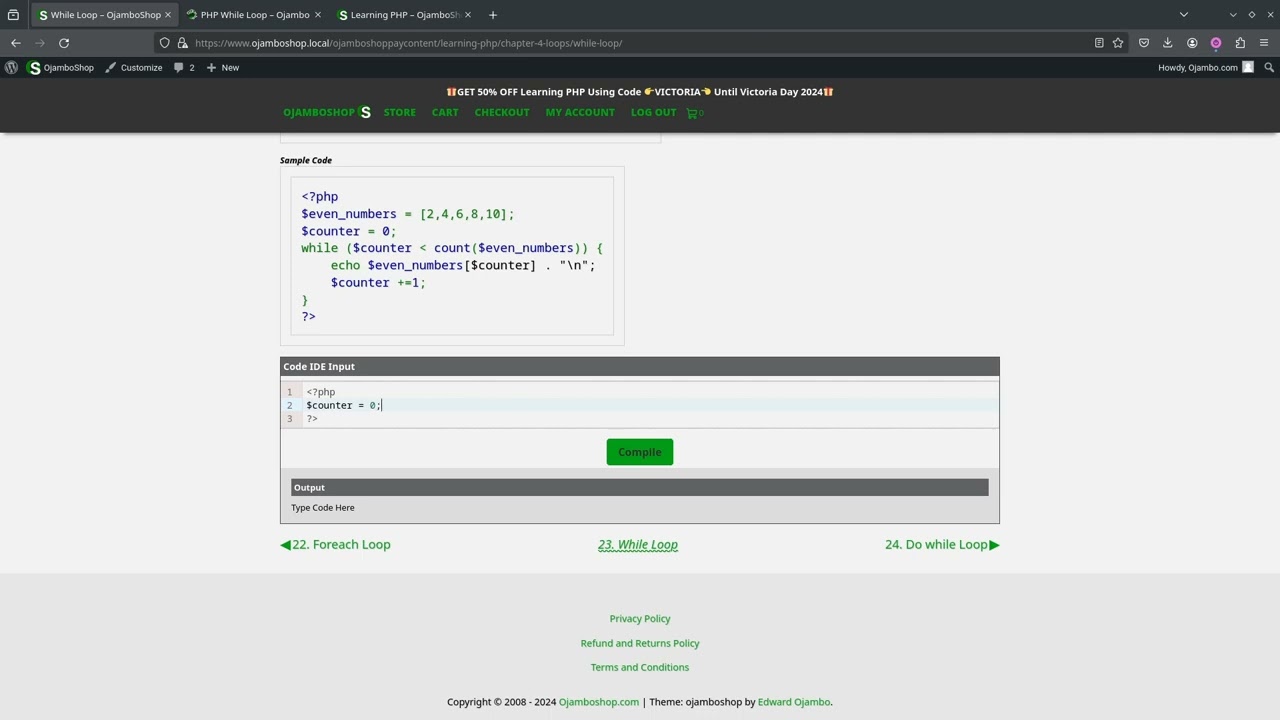Click the forward navigation arrow

[x=40, y=43]
